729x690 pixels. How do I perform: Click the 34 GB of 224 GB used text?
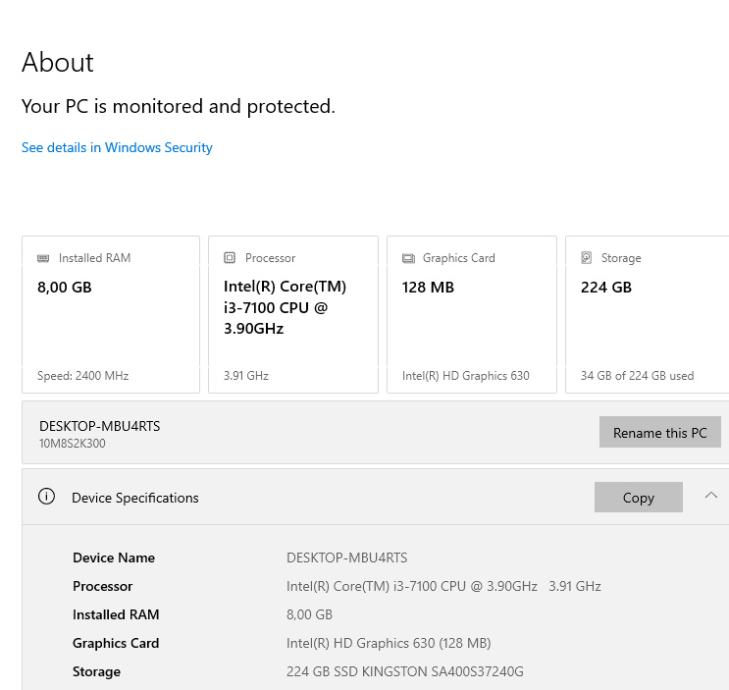636,375
